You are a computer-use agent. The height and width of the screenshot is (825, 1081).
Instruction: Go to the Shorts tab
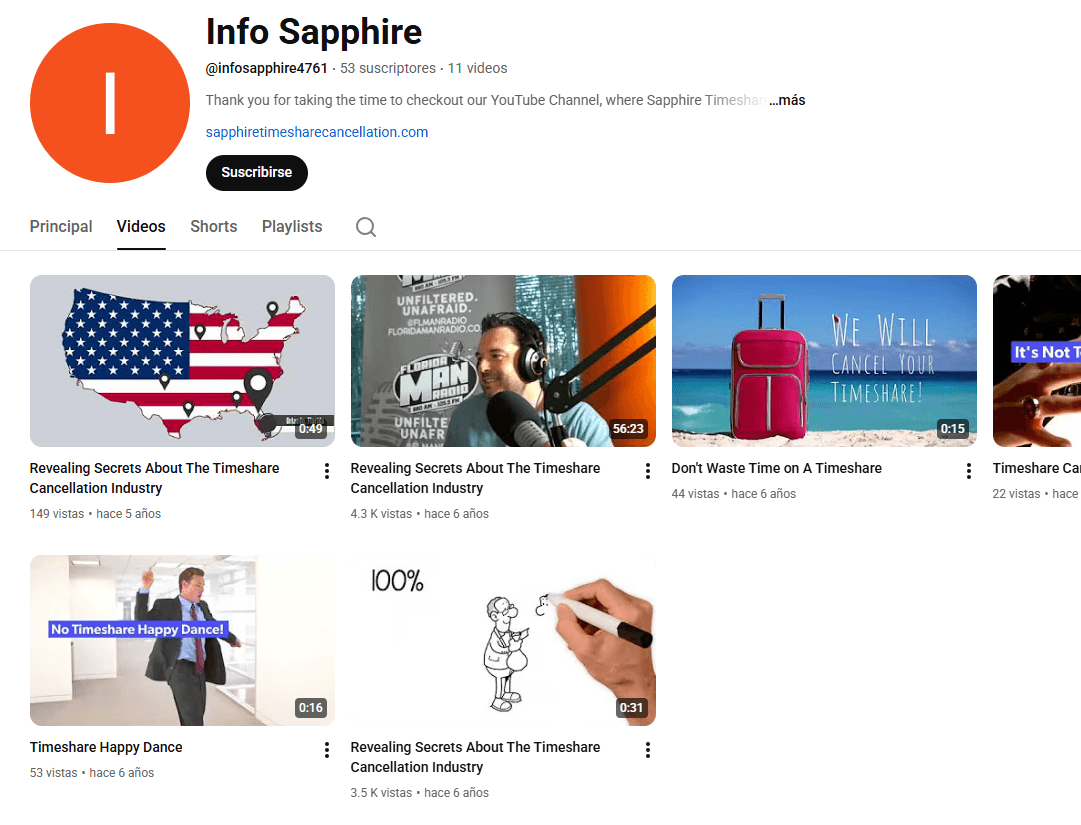pyautogui.click(x=214, y=227)
